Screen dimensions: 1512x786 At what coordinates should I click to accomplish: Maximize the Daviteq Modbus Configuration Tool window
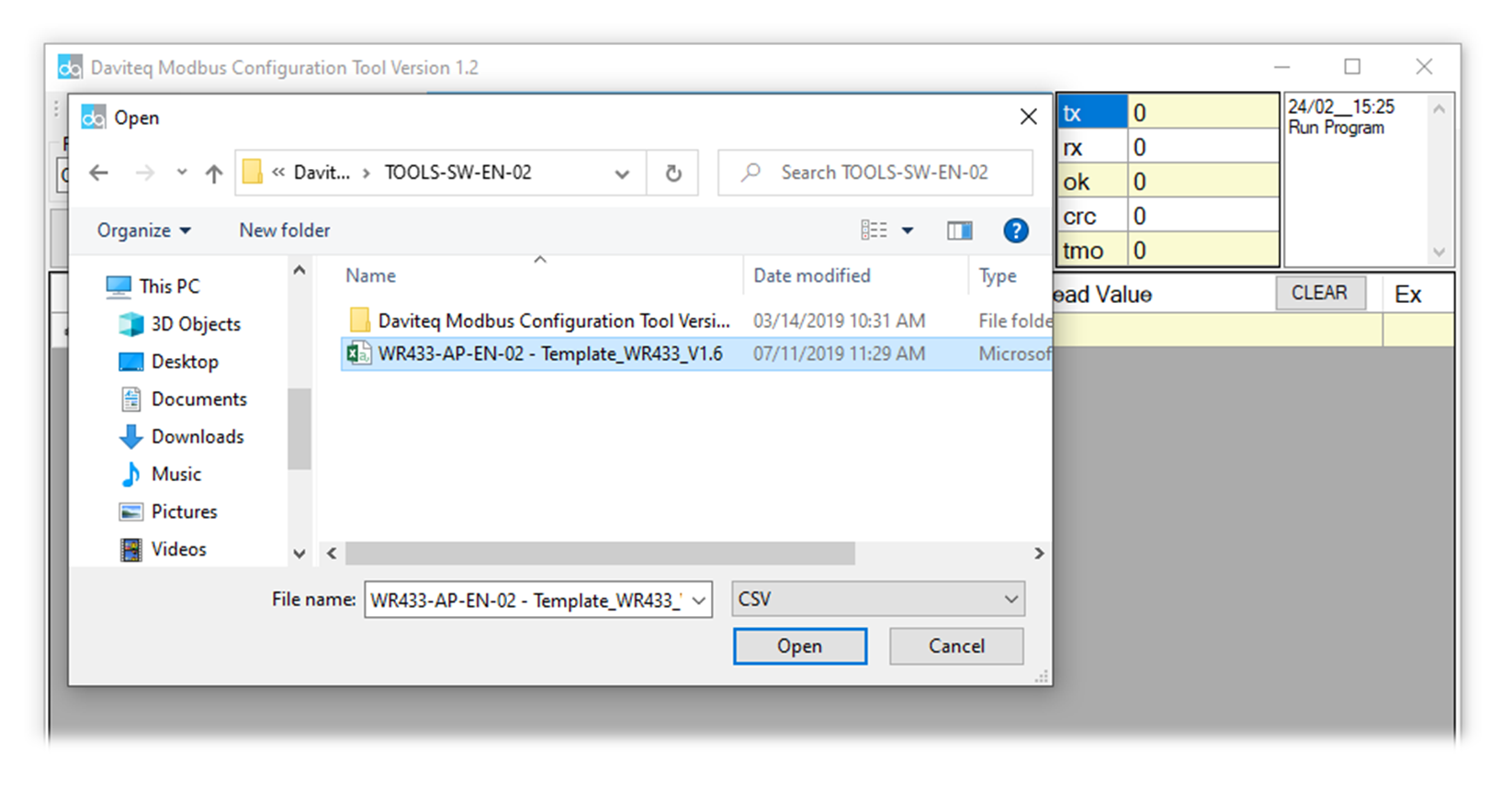(1352, 66)
